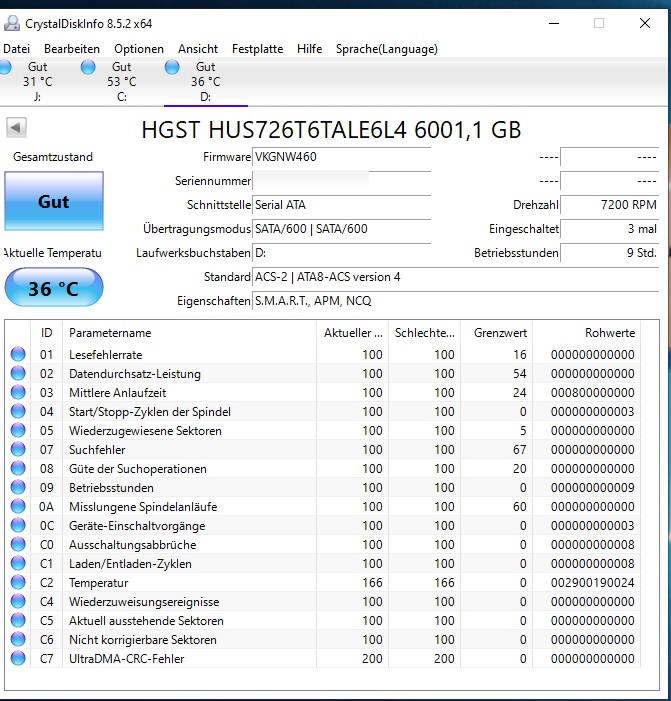Click status orb for Wiederzugewiesene Sektoren
This screenshot has height=701, width=671.
(18, 430)
